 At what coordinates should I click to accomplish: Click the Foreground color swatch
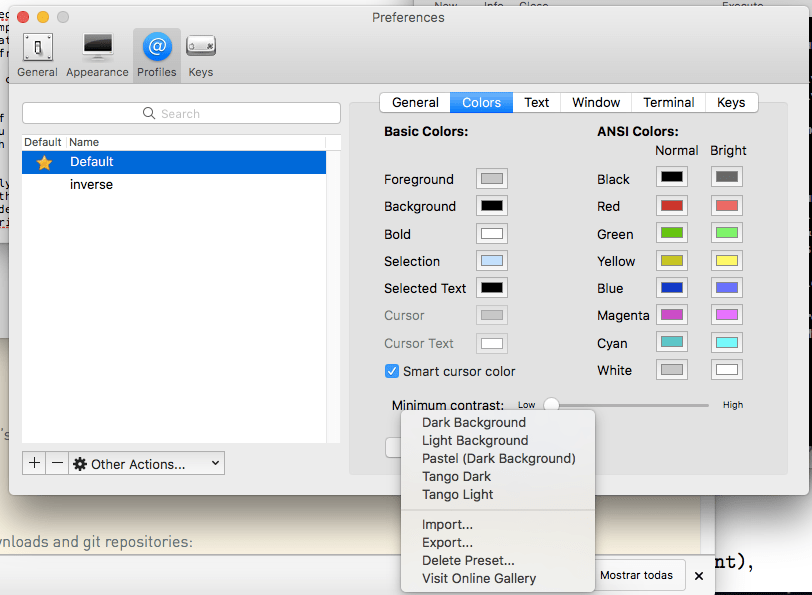click(491, 179)
